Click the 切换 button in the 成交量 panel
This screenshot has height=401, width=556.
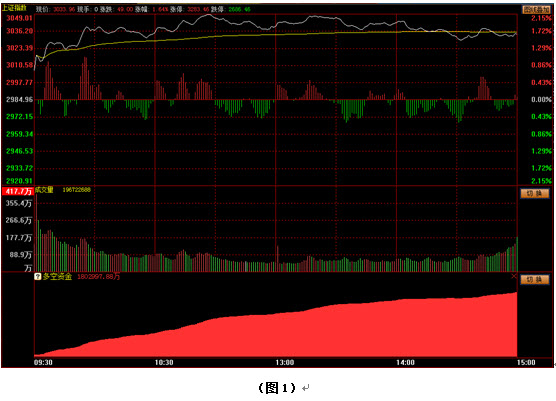point(535,194)
